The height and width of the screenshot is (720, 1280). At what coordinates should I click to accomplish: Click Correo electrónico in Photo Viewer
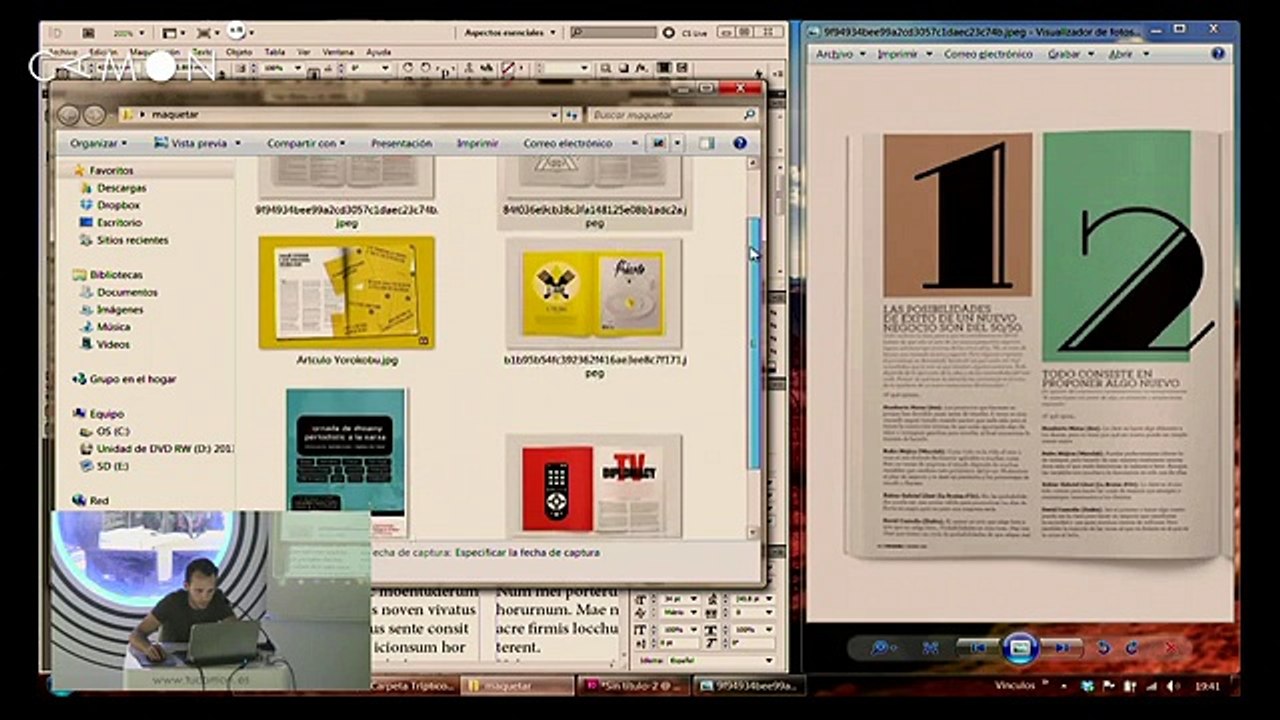point(988,54)
